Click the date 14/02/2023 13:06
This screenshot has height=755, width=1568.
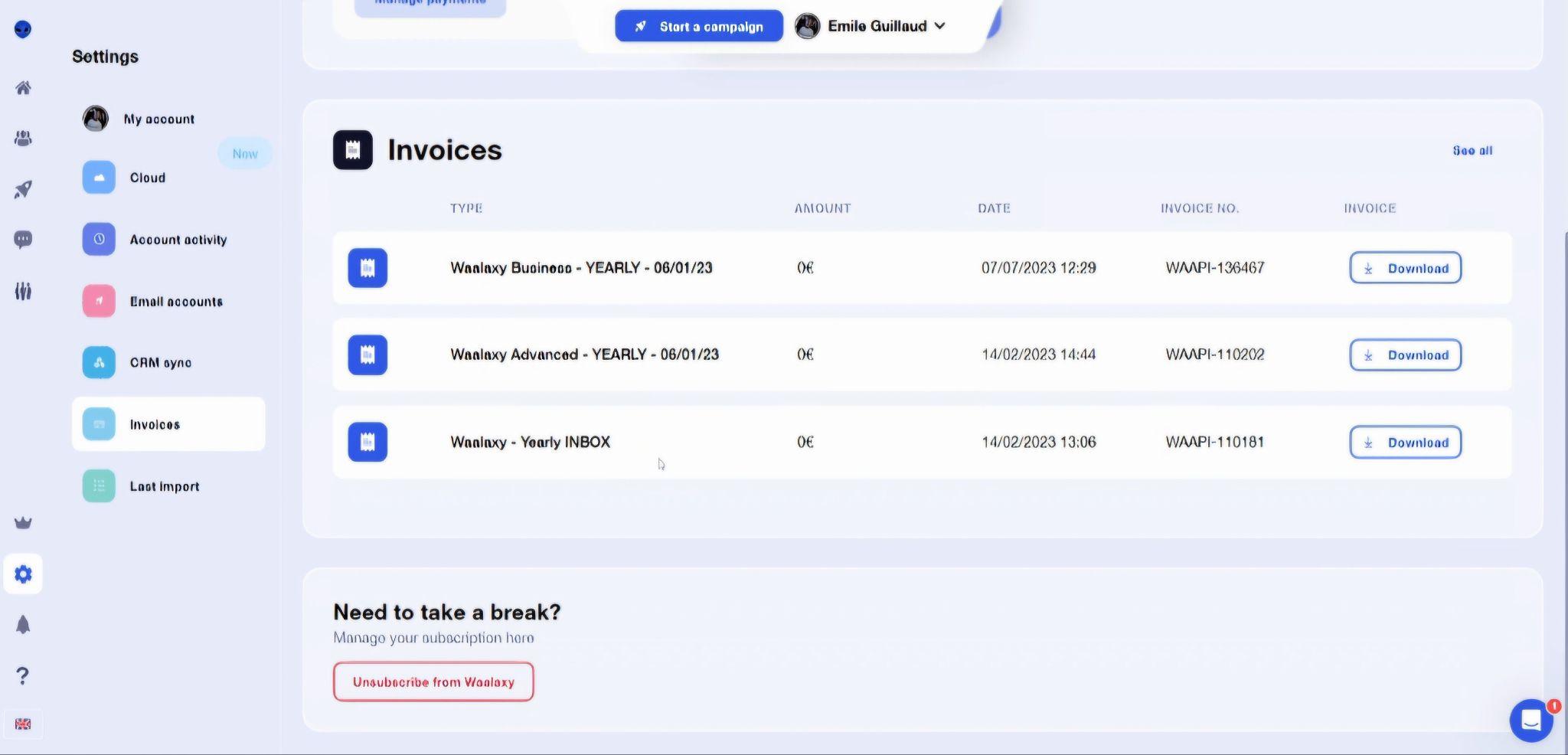pyautogui.click(x=1038, y=442)
